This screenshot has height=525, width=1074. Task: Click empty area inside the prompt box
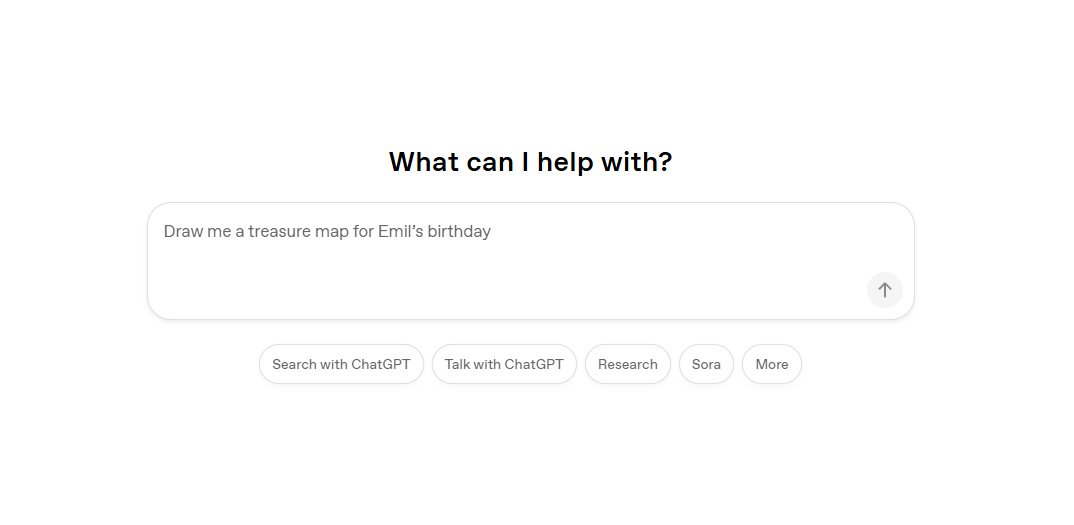coord(500,285)
